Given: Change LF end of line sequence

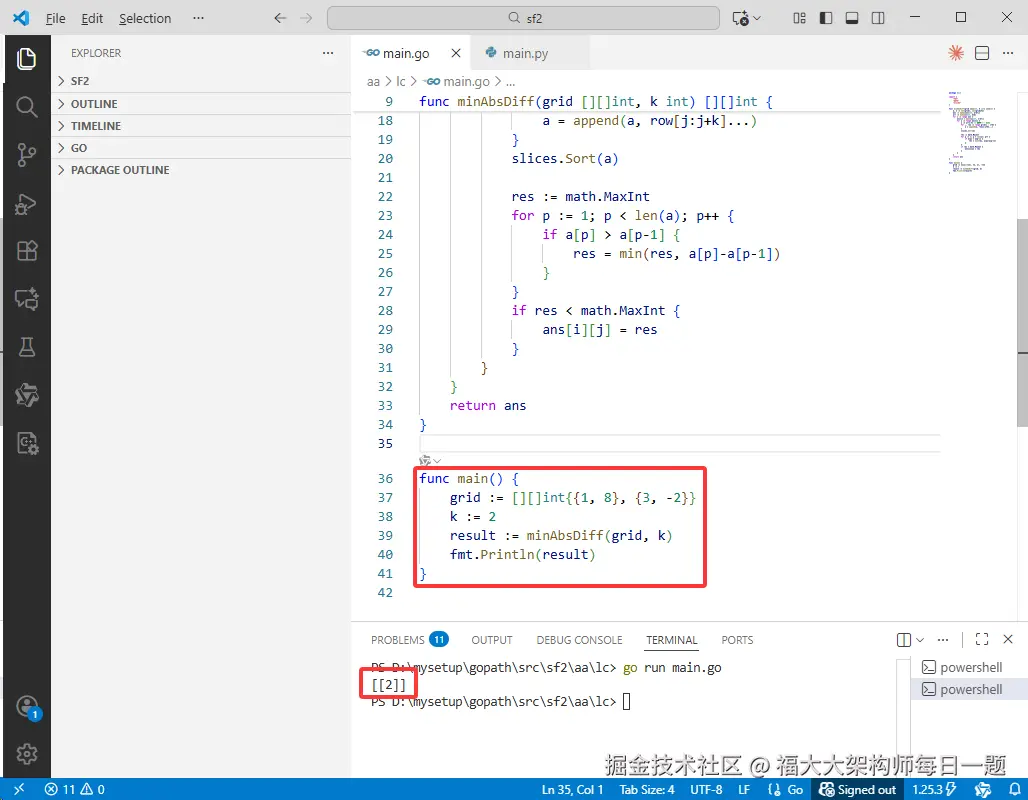Looking at the screenshot, I should (x=743, y=790).
